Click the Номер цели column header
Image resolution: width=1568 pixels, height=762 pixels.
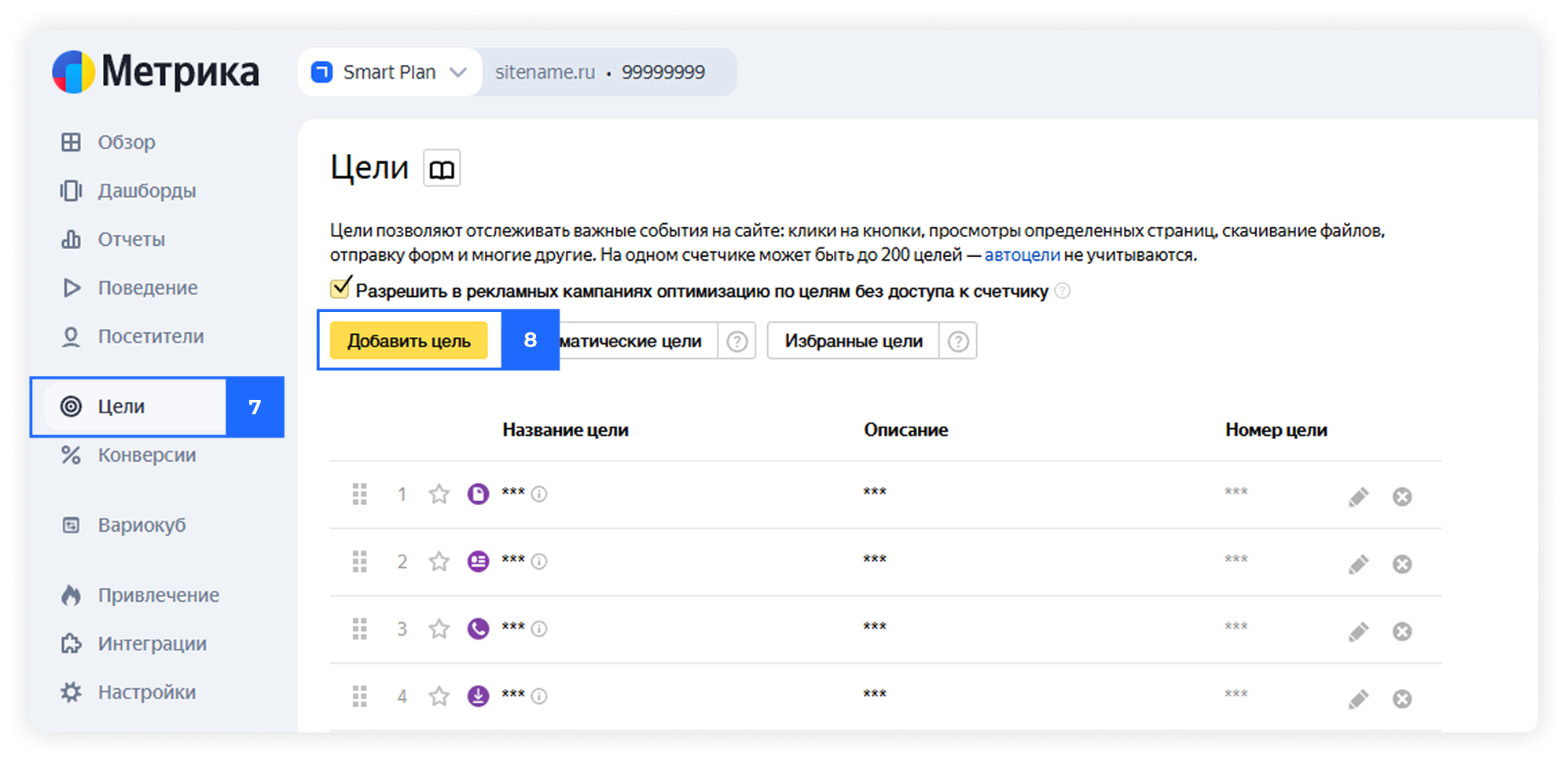pyautogui.click(x=1276, y=430)
